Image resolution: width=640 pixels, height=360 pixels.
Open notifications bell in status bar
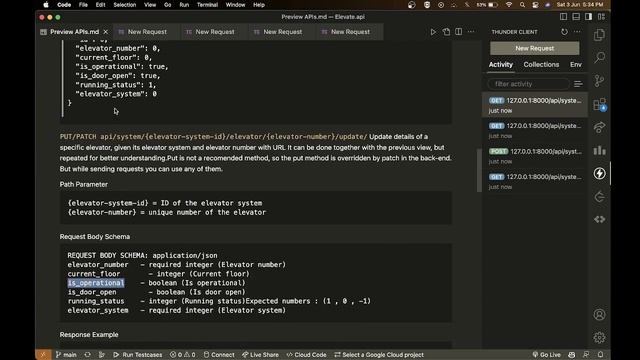(x=600, y=355)
